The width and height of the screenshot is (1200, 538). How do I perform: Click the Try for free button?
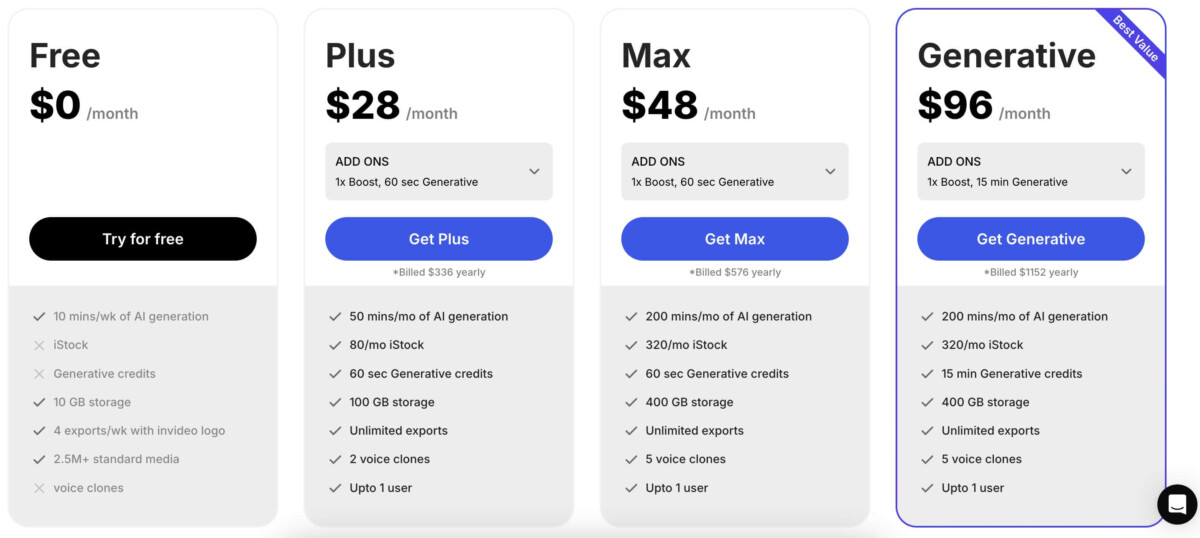coord(143,239)
